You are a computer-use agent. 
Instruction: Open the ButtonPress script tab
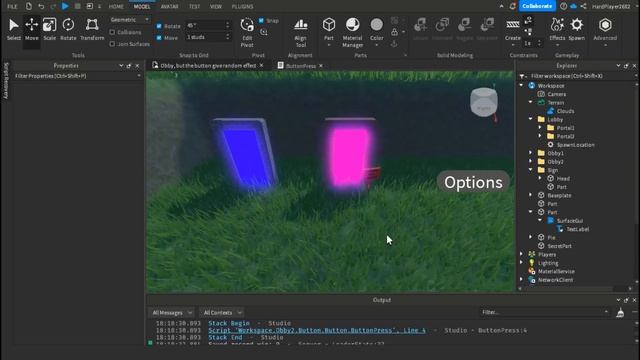[x=300, y=66]
